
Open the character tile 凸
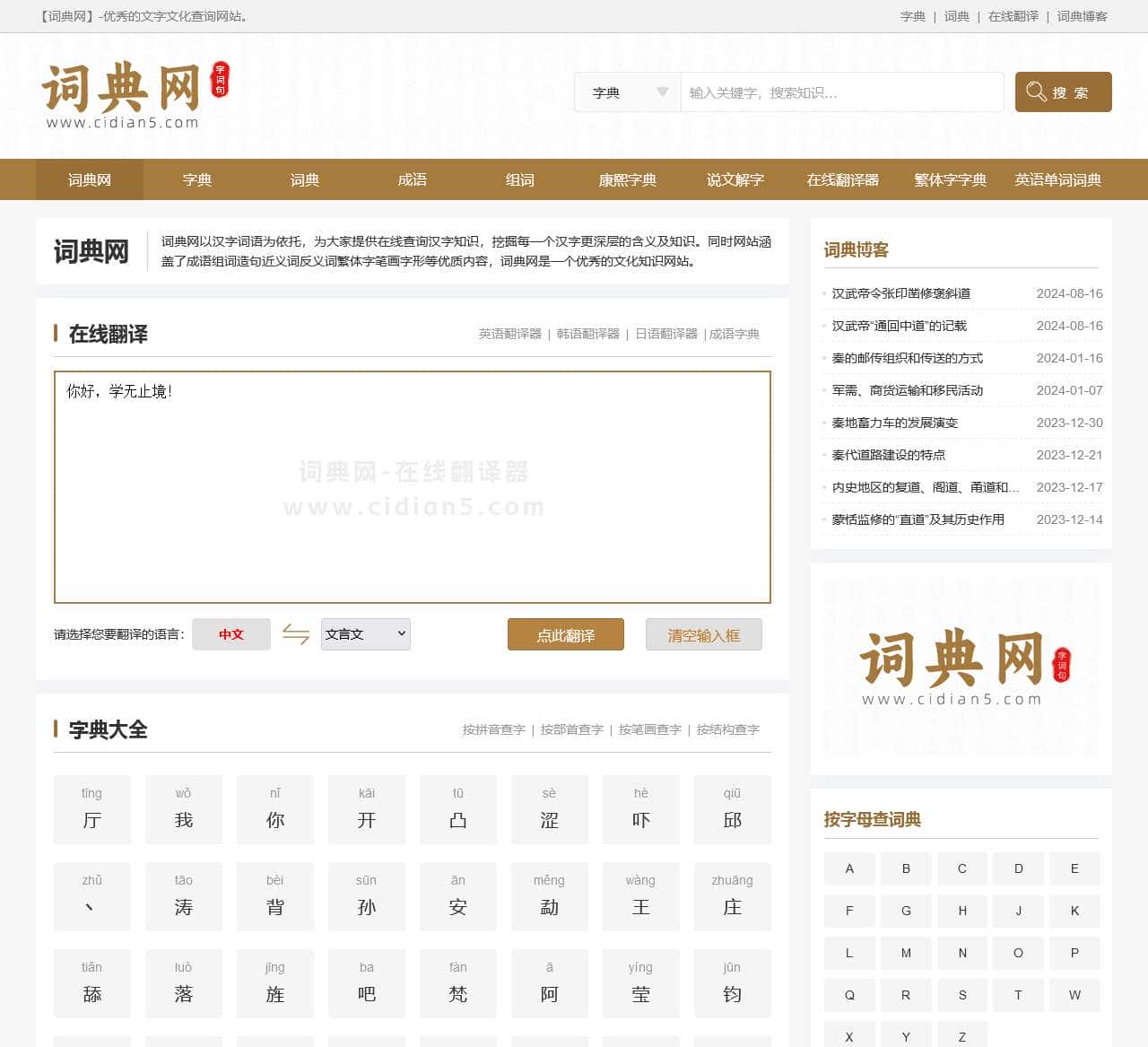click(x=457, y=809)
